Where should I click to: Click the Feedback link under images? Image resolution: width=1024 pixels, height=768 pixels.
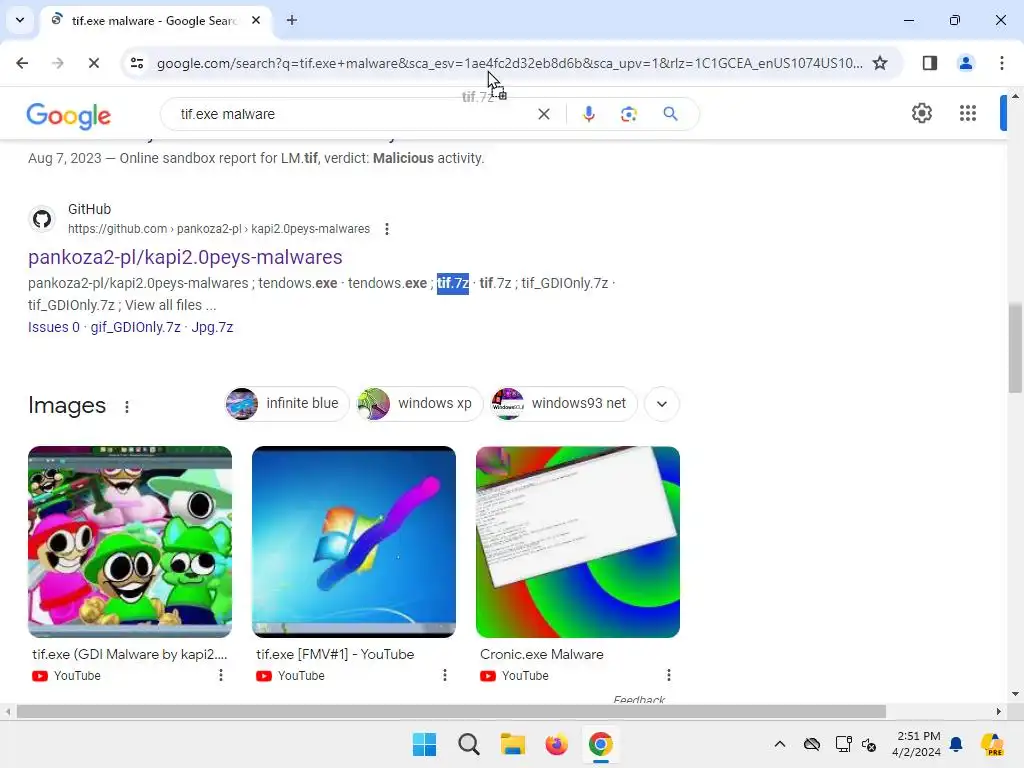(x=639, y=699)
